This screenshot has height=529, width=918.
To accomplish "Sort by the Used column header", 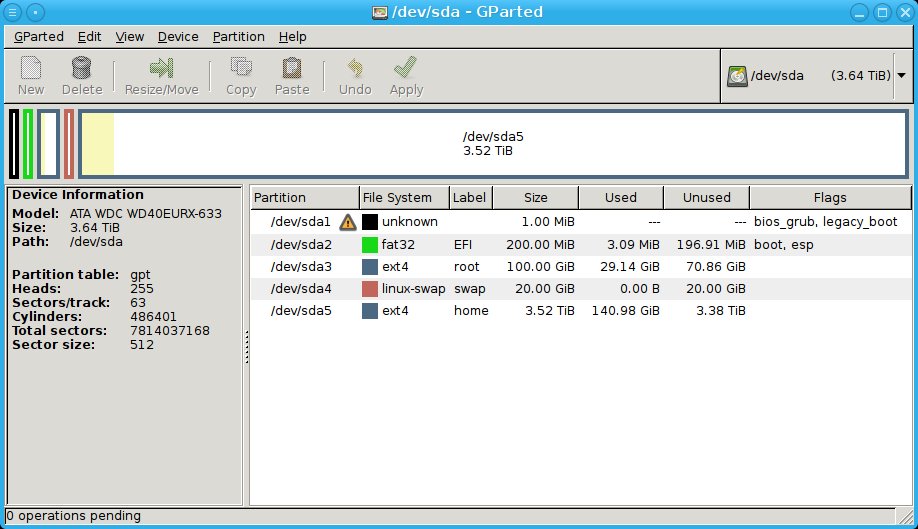I will point(621,198).
